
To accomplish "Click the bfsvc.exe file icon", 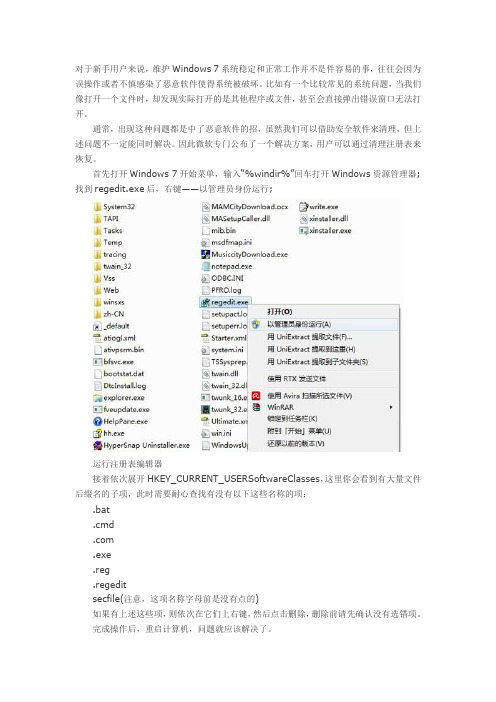I will point(98,362).
